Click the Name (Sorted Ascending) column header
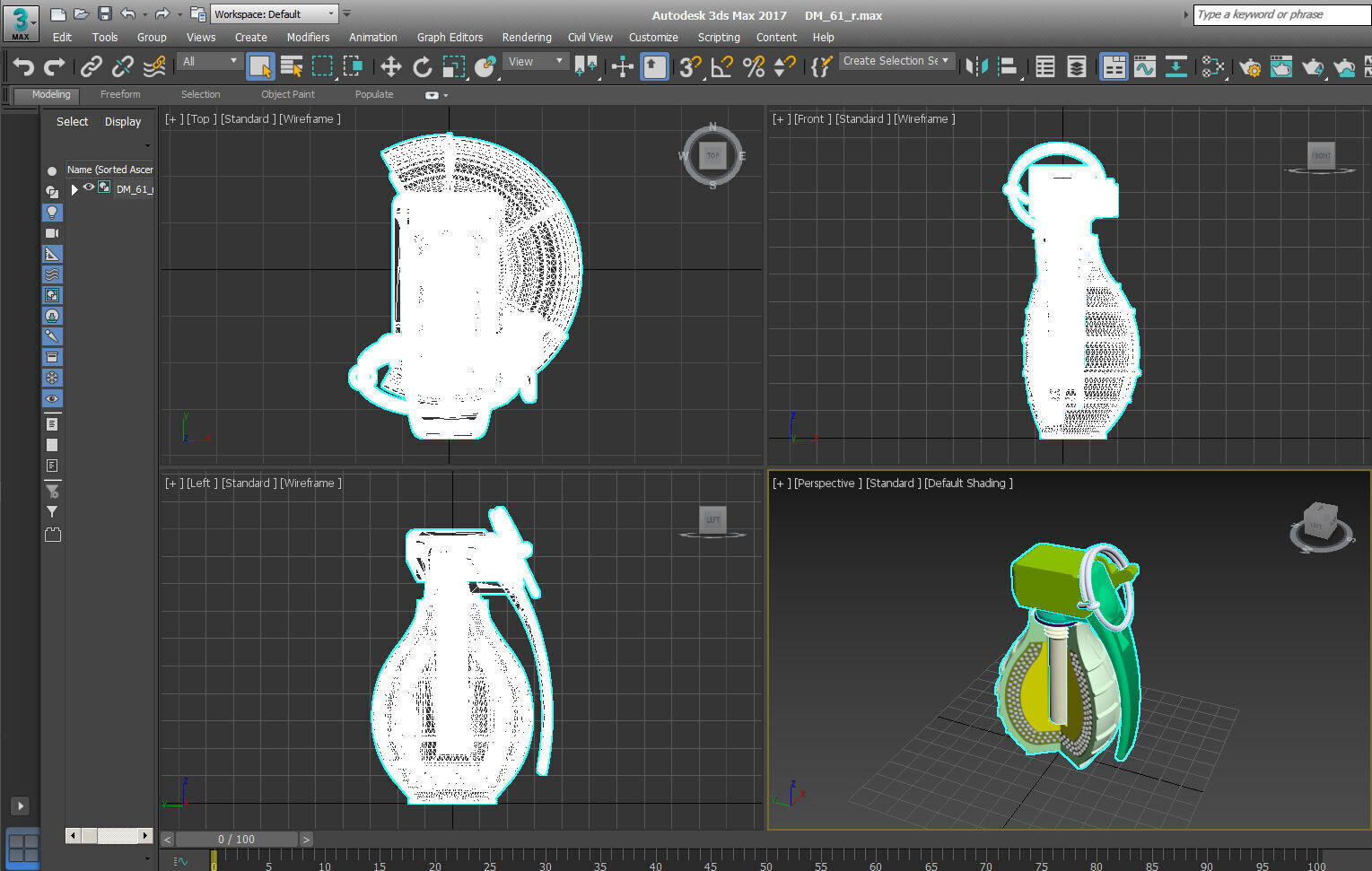The image size is (1372, 871). 110,170
